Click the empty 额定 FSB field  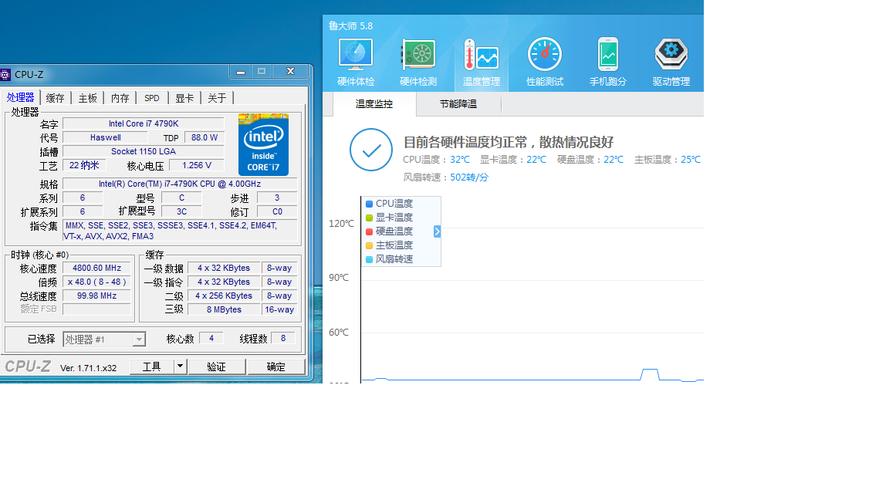pyautogui.click(x=96, y=310)
